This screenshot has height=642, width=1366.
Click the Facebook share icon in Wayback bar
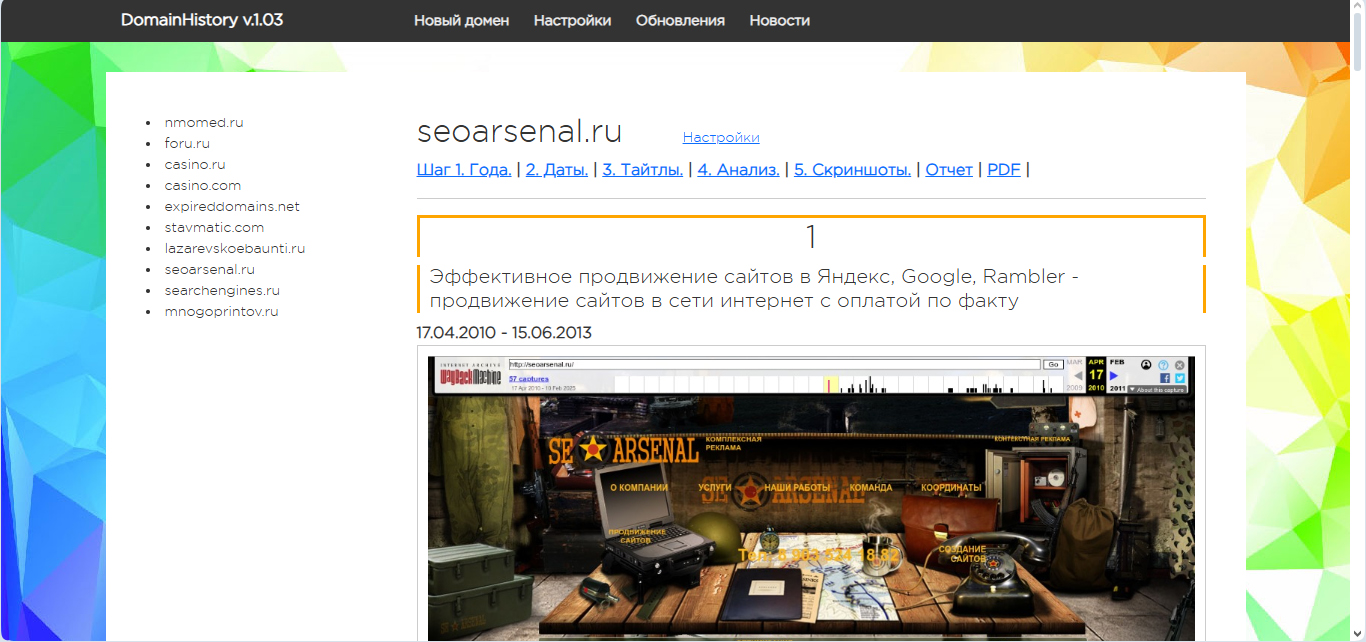(1165, 379)
